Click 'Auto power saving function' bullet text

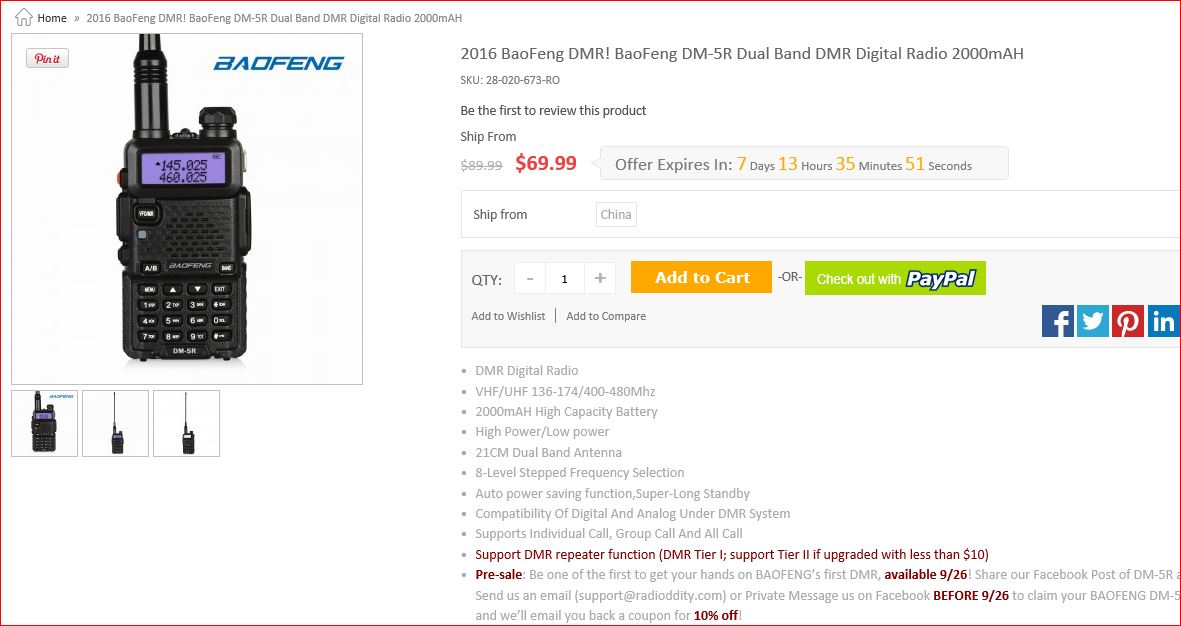click(x=612, y=494)
